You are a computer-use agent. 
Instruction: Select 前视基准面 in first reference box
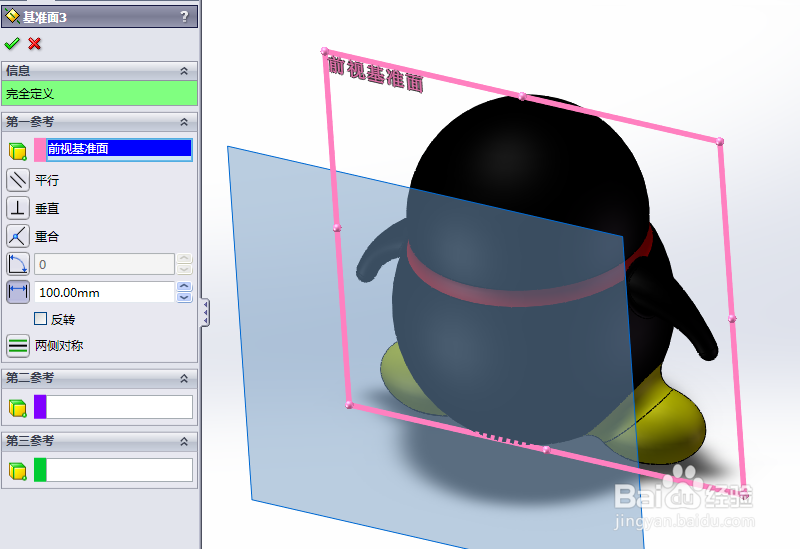(119, 148)
